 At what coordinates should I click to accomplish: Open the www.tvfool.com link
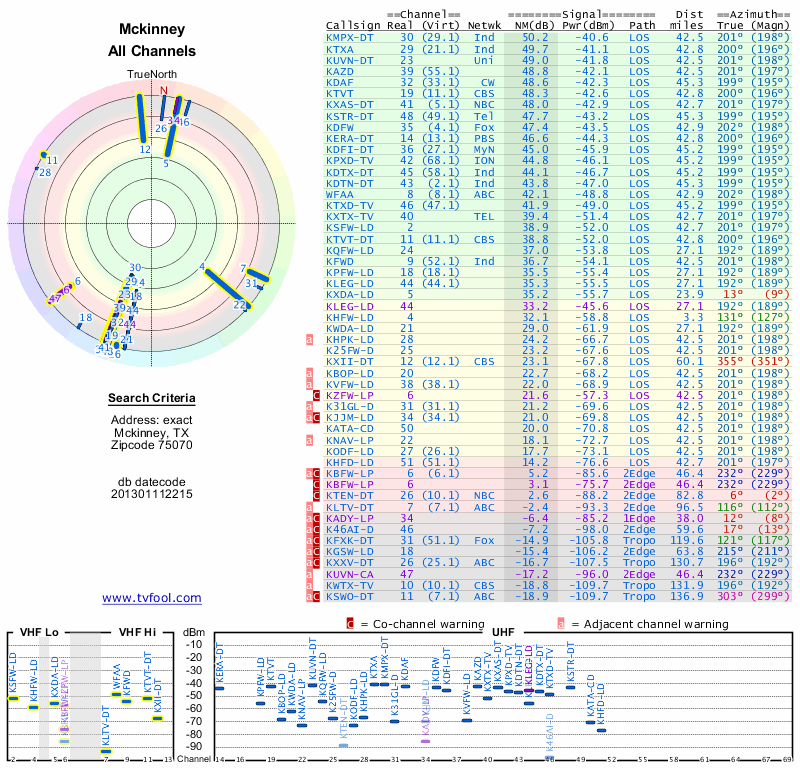click(x=152, y=598)
